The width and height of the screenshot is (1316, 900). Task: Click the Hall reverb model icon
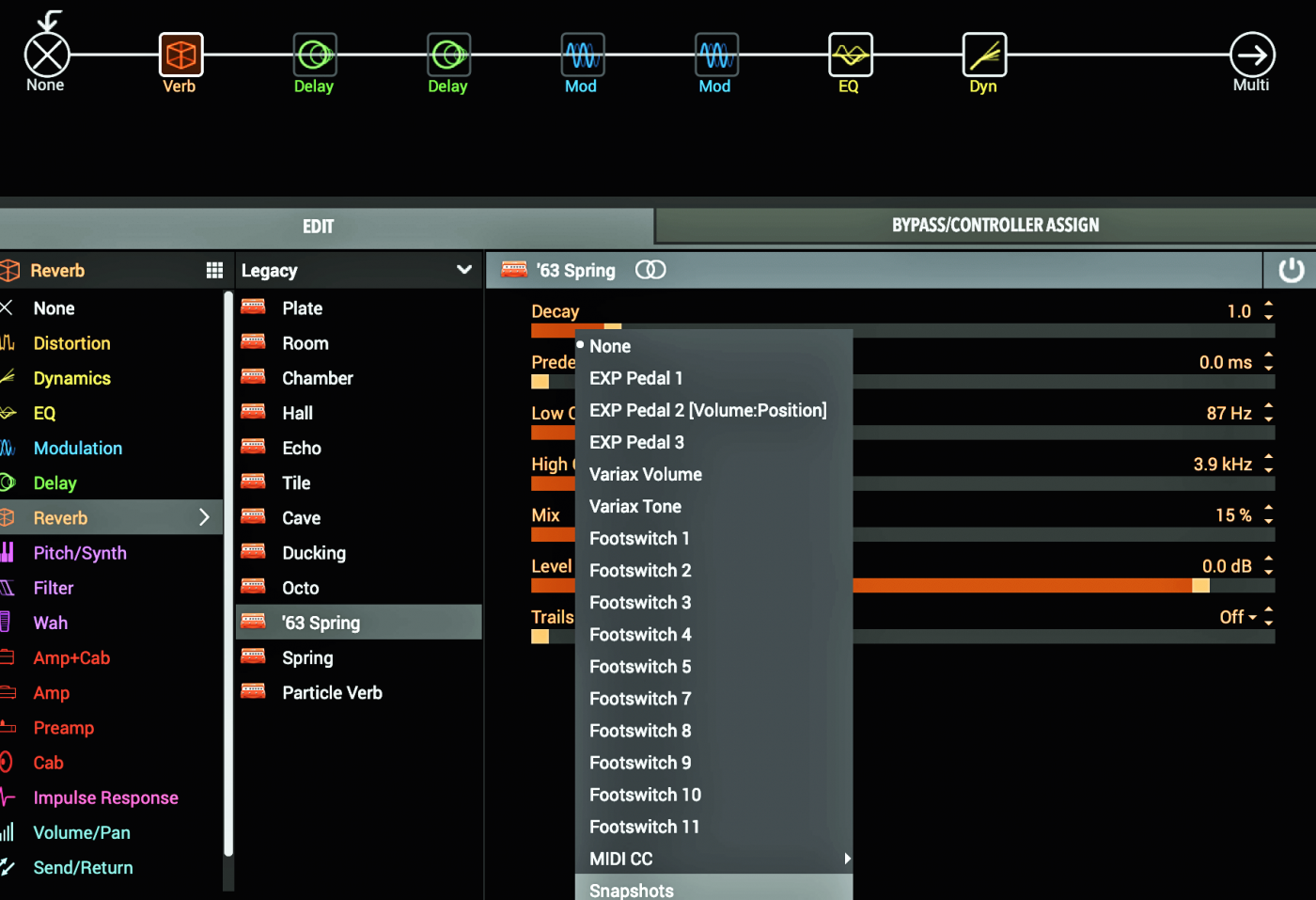(253, 411)
